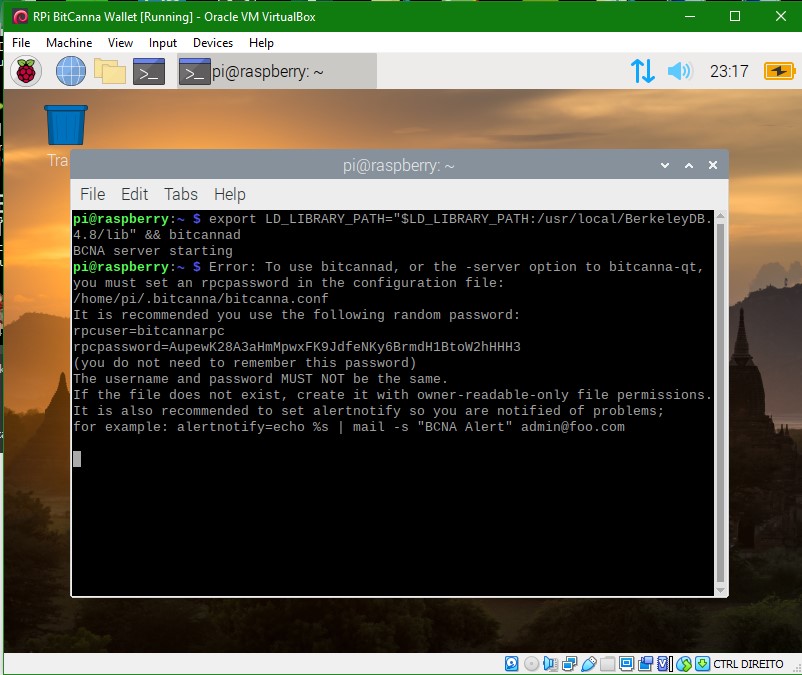
Task: Click the CTRL DIREITO host key label
Action: click(748, 664)
